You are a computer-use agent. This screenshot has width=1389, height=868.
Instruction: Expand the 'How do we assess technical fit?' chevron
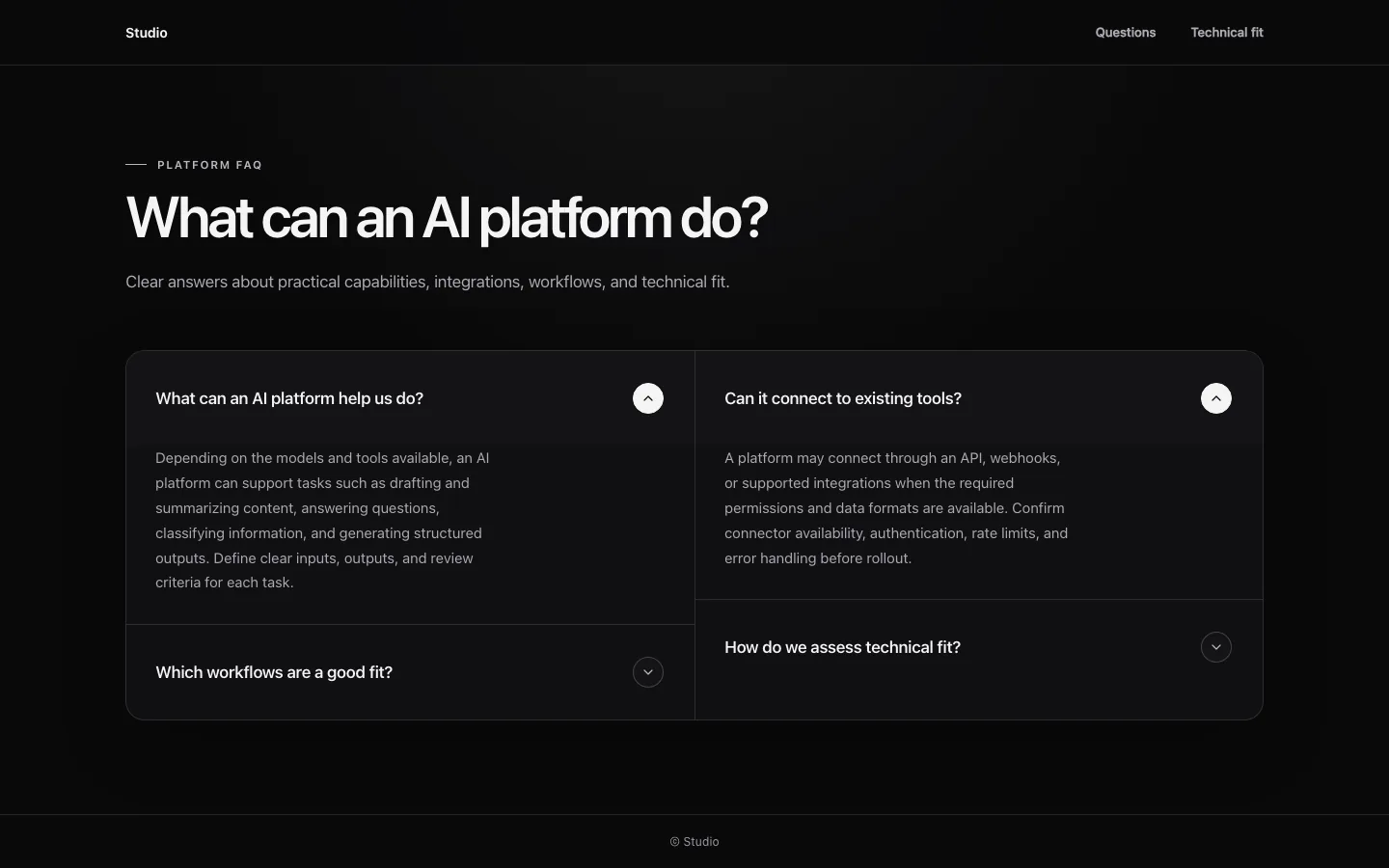click(x=1216, y=647)
